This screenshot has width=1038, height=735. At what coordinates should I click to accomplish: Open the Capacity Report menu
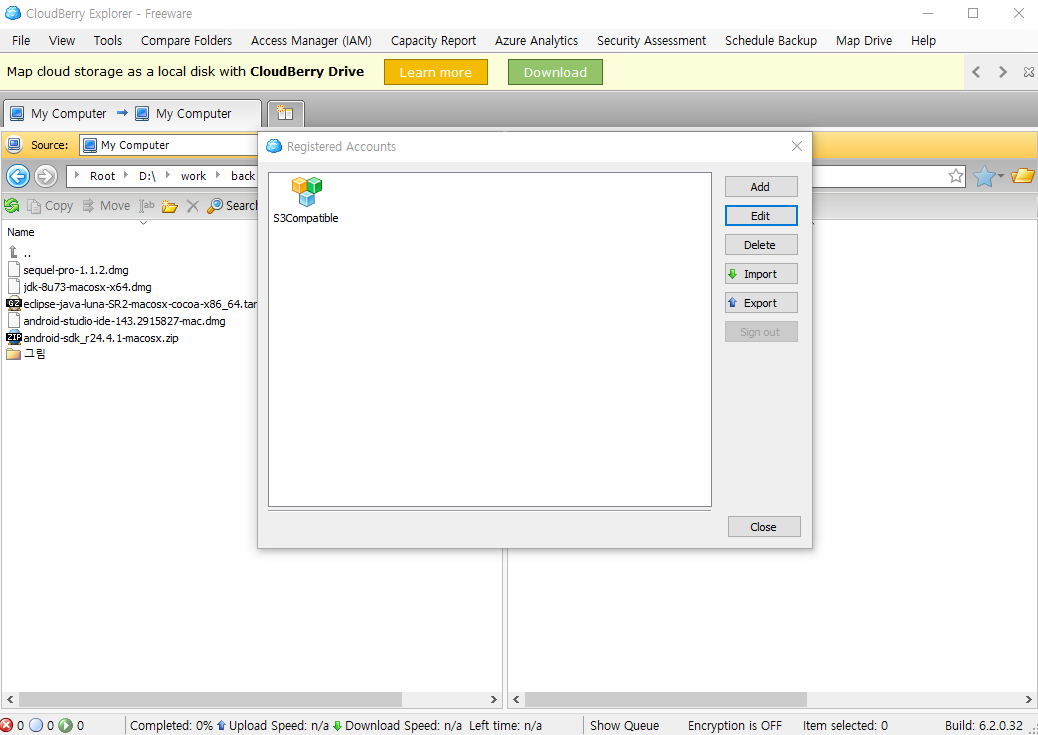point(434,40)
